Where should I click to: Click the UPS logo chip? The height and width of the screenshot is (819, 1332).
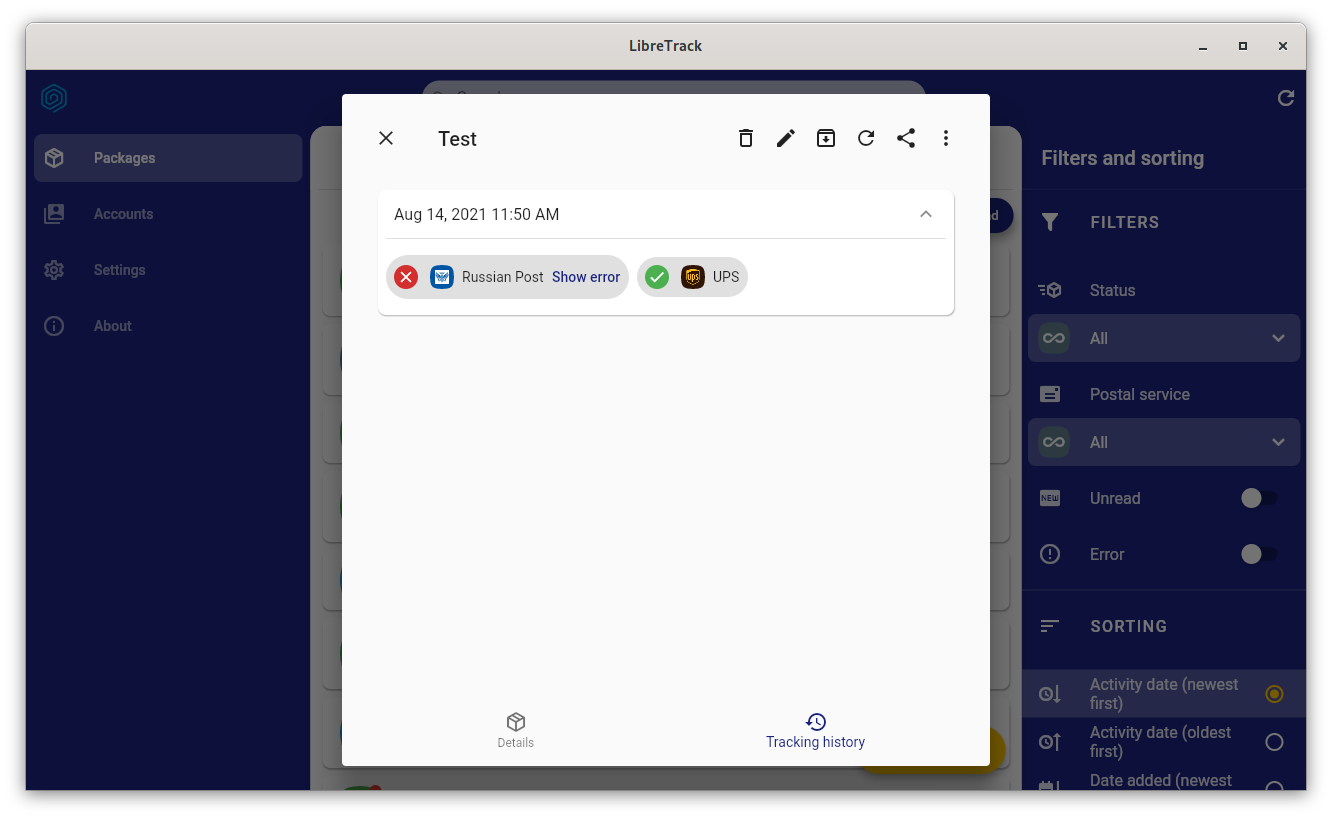(x=692, y=277)
